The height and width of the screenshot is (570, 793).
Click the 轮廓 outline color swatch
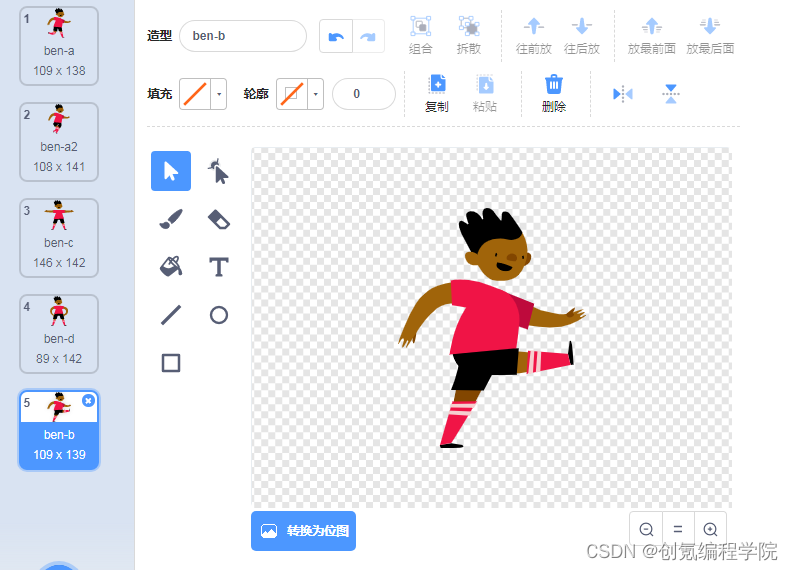coord(292,94)
